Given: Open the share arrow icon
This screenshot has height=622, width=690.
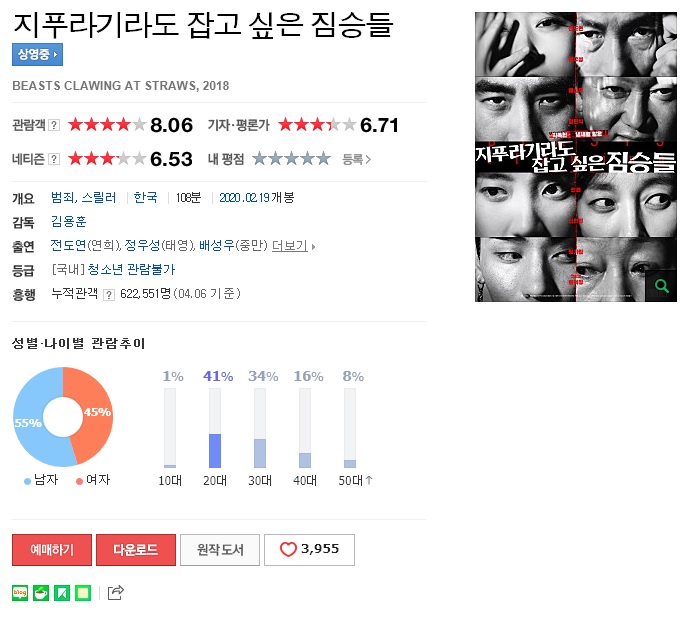Looking at the screenshot, I should tap(116, 593).
